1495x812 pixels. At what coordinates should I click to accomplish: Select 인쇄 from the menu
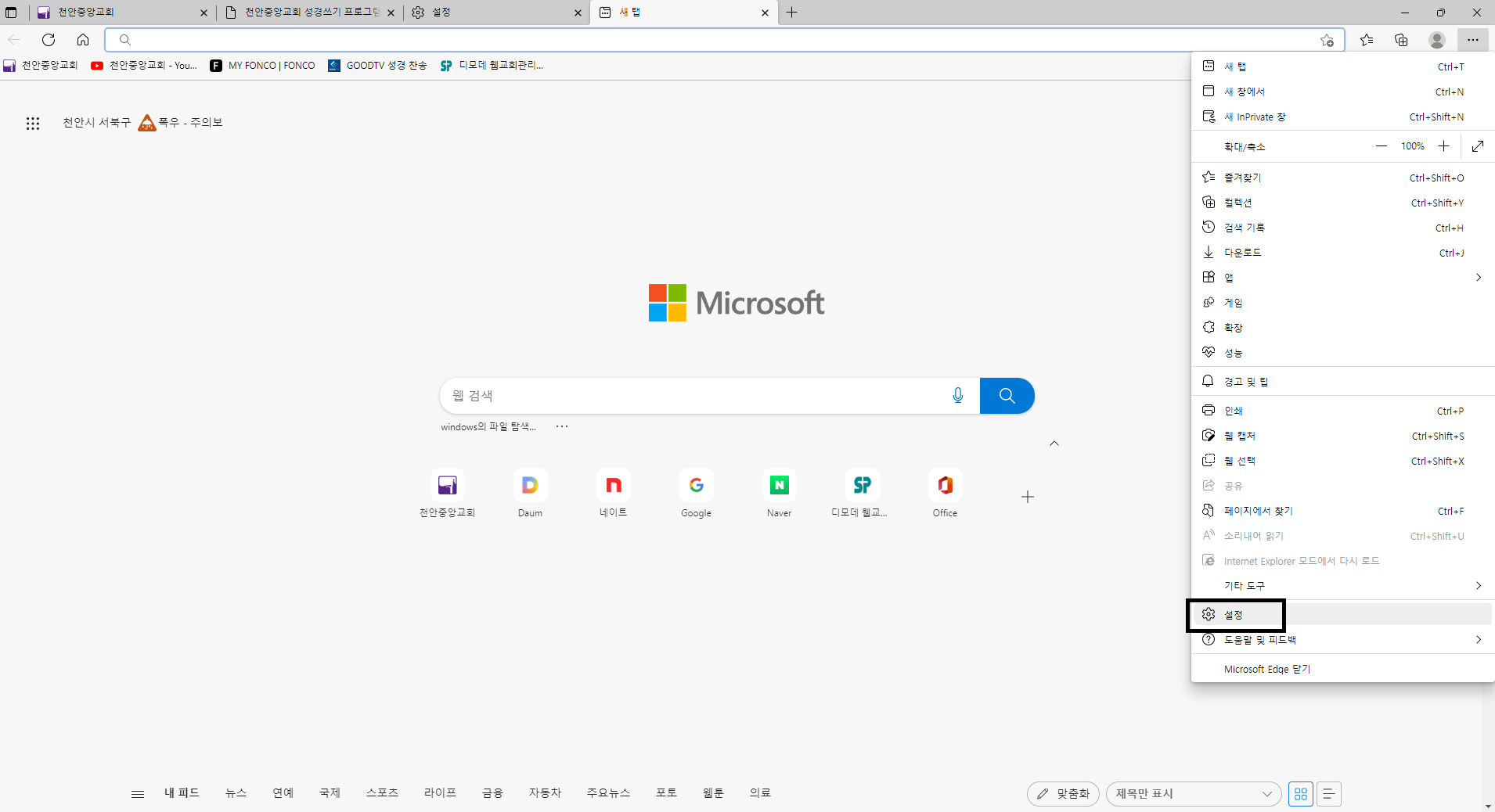tap(1342, 411)
